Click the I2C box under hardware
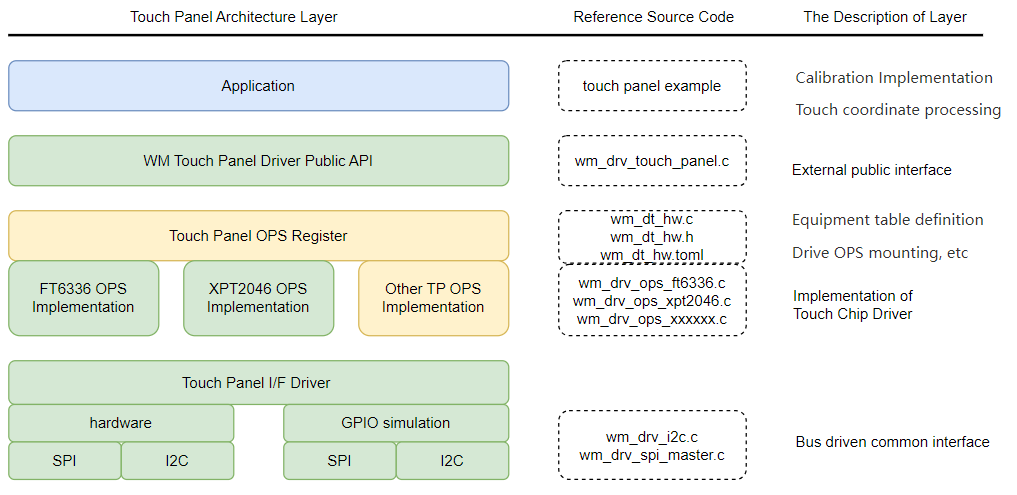Image resolution: width=1017 pixels, height=495 pixels. point(177,461)
